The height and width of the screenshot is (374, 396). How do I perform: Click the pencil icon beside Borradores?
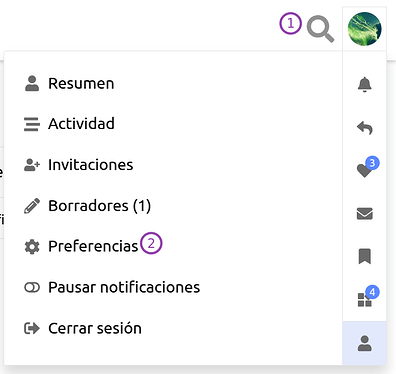click(32, 206)
